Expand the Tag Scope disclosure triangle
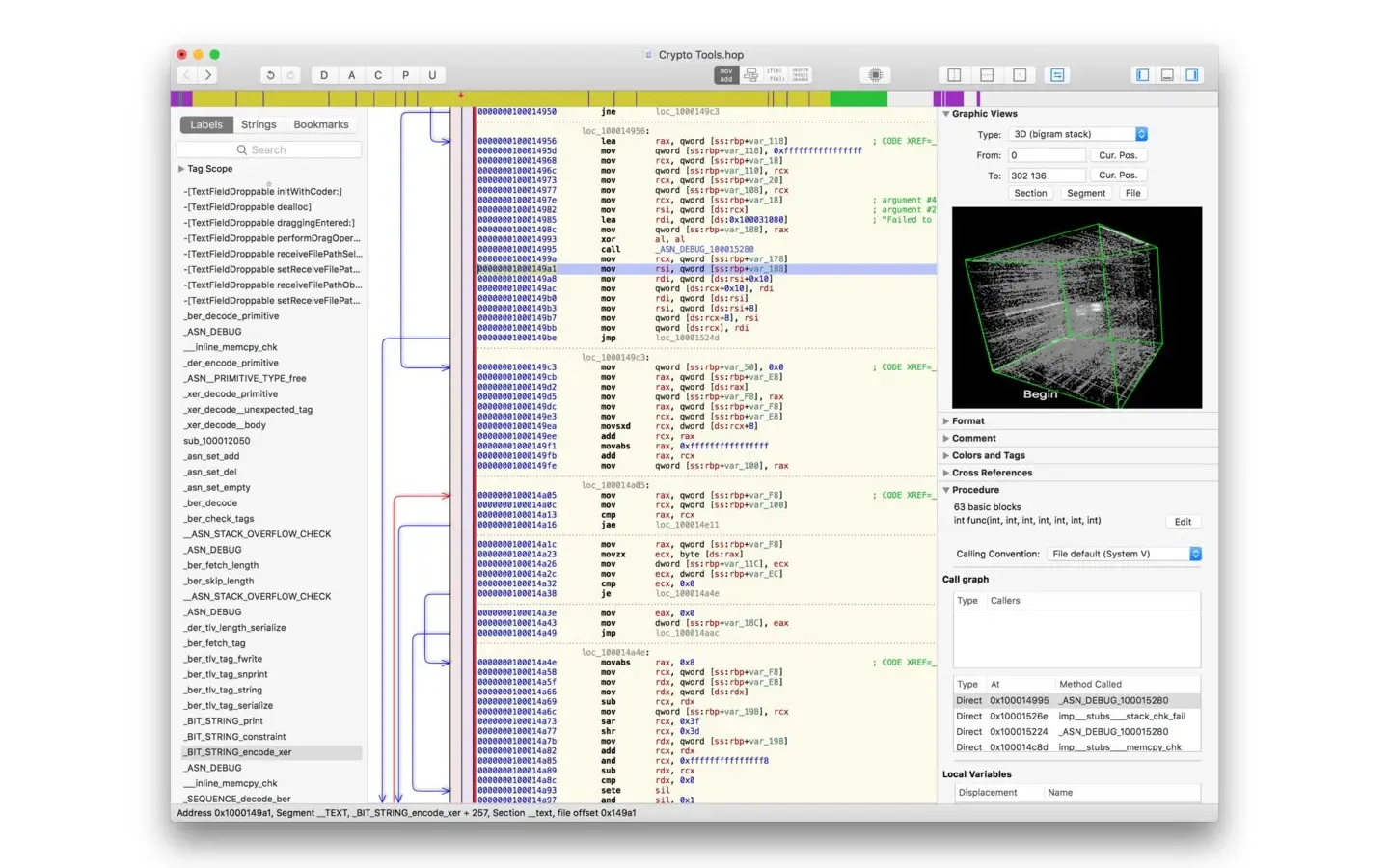The width and height of the screenshot is (1389, 868). [181, 168]
